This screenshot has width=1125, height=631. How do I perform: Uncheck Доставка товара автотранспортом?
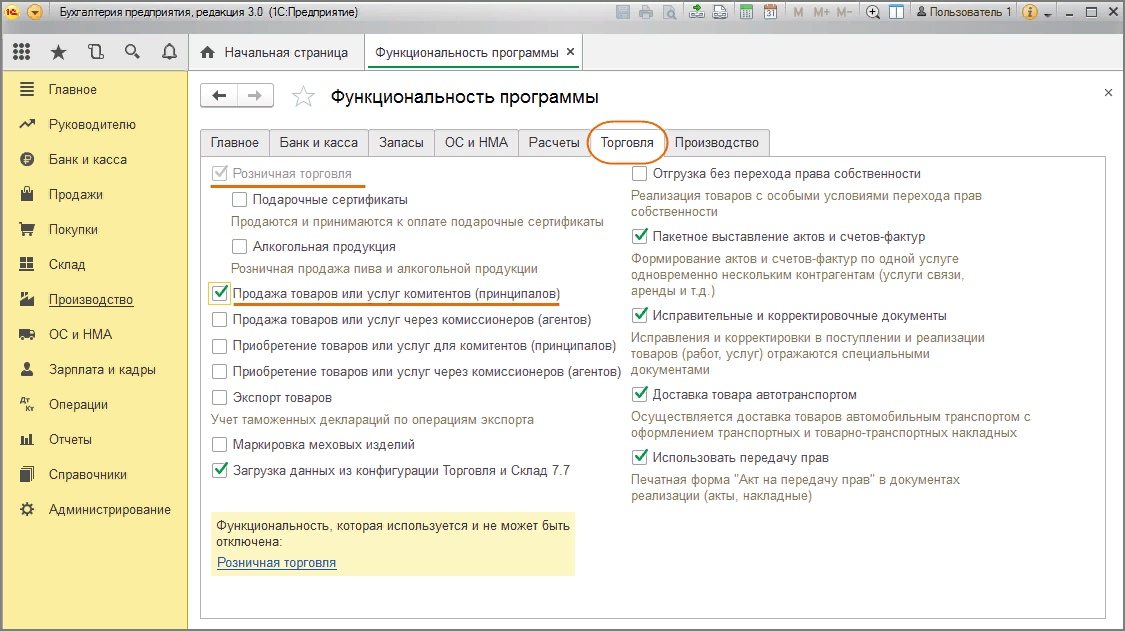(x=640, y=394)
